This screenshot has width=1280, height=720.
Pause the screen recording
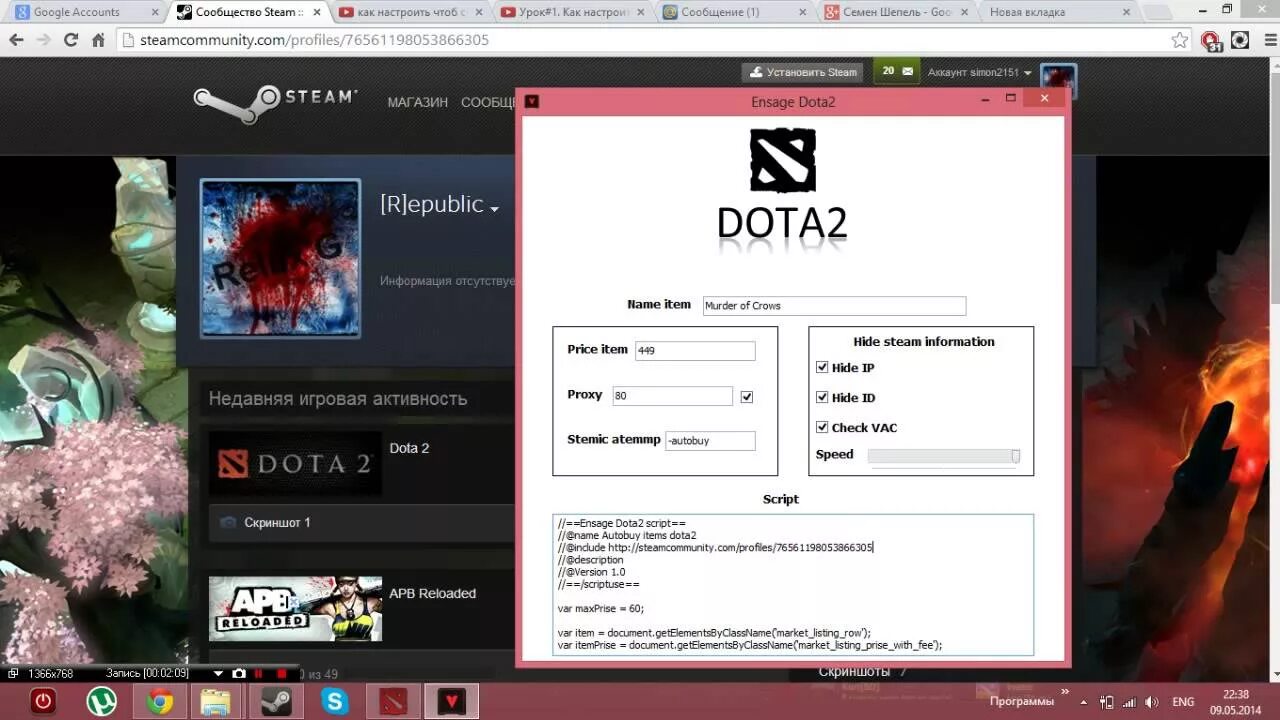pyautogui.click(x=258, y=674)
